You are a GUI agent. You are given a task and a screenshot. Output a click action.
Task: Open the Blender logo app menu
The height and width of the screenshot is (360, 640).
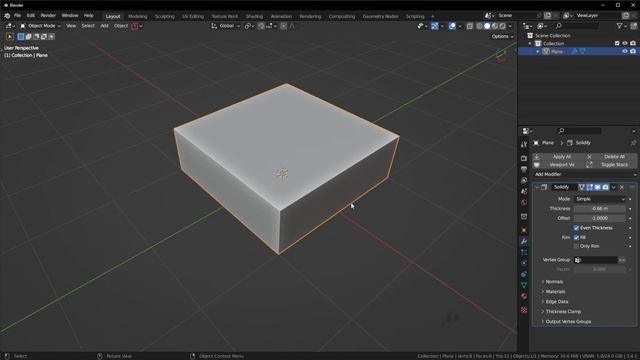tap(7, 16)
